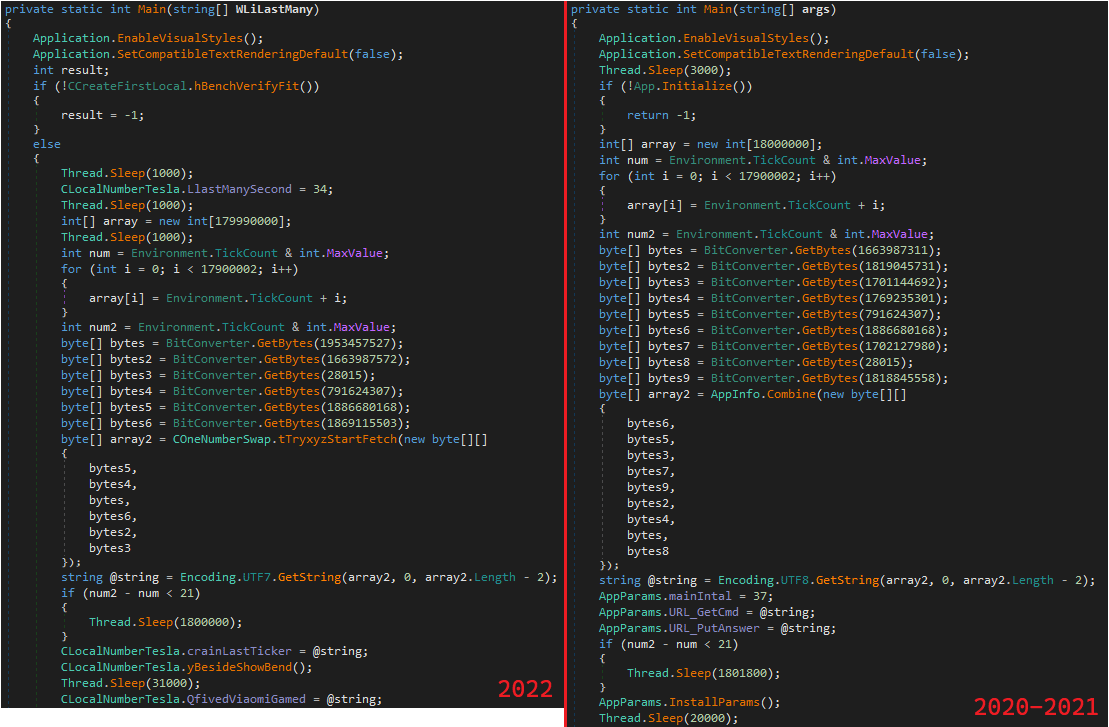Click the 'result = -1;' assignment
The image size is (1109, 727).
(x=103, y=115)
